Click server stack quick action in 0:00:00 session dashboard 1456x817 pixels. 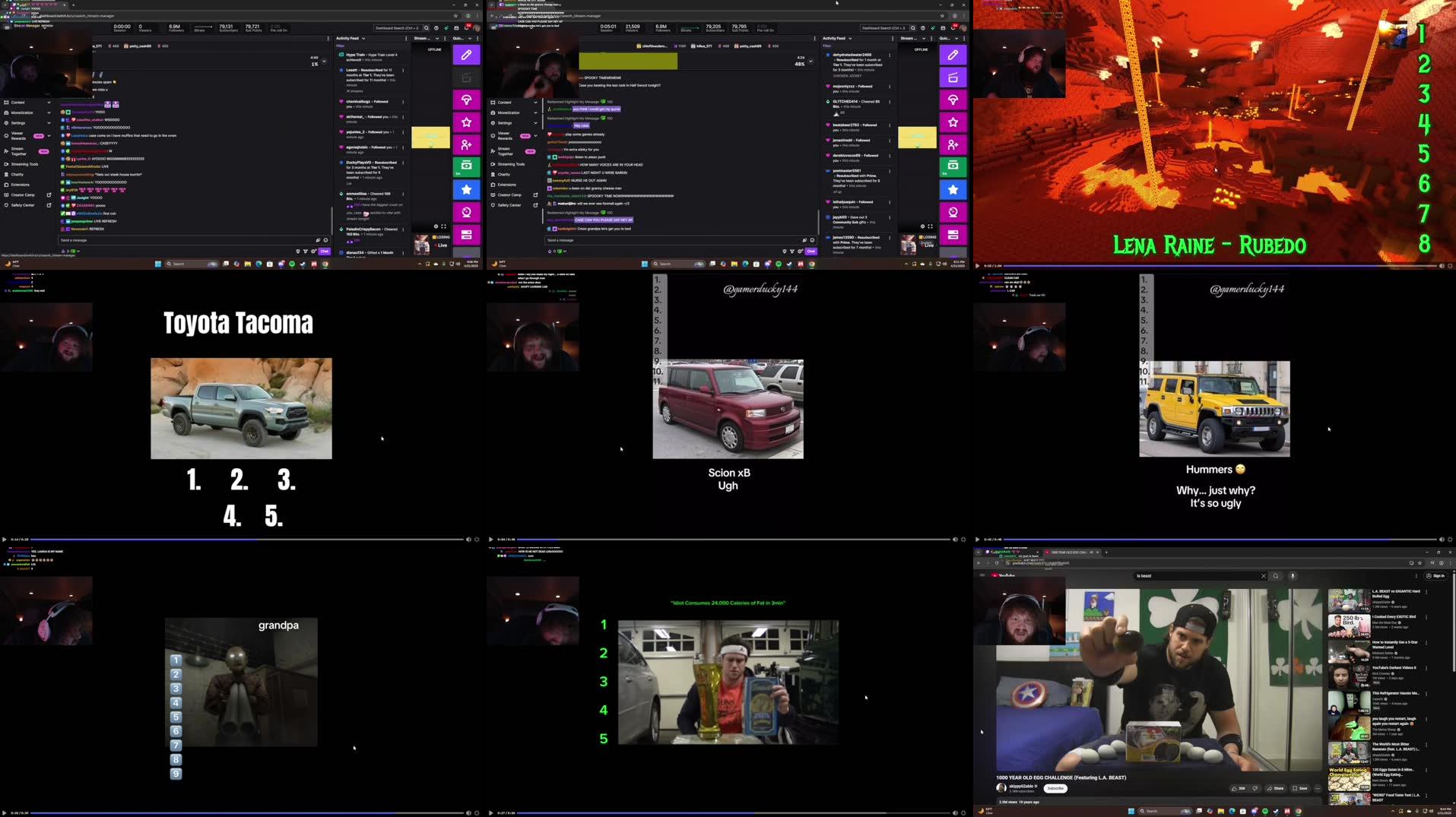pos(466,234)
